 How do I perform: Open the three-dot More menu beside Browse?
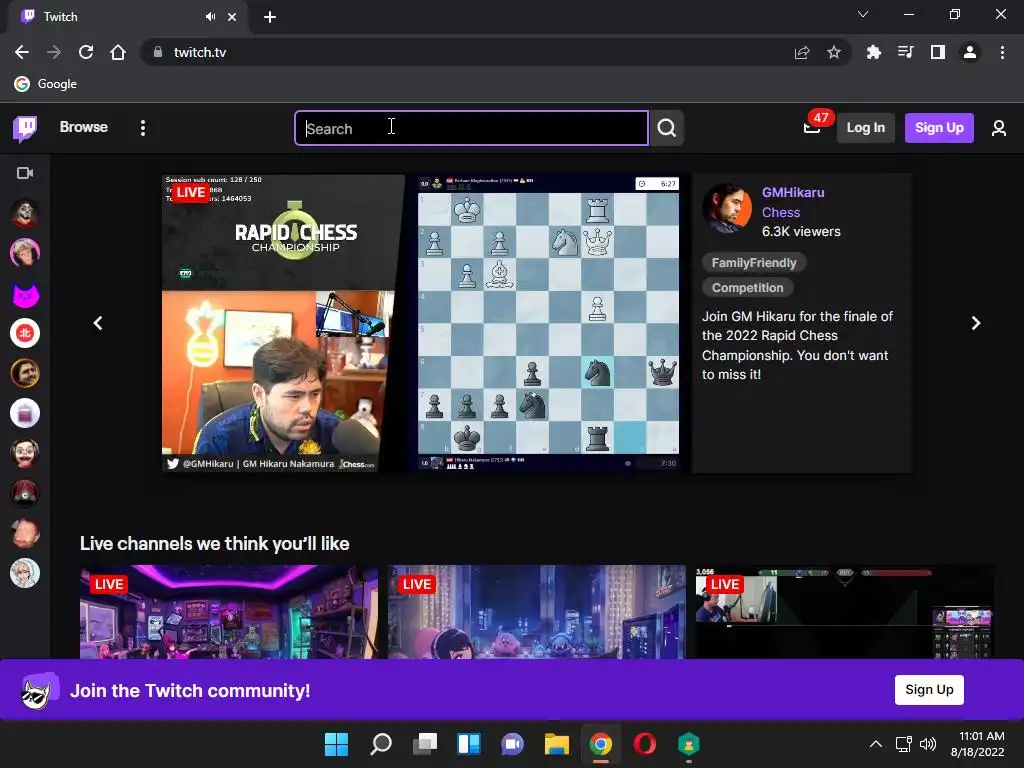[142, 128]
